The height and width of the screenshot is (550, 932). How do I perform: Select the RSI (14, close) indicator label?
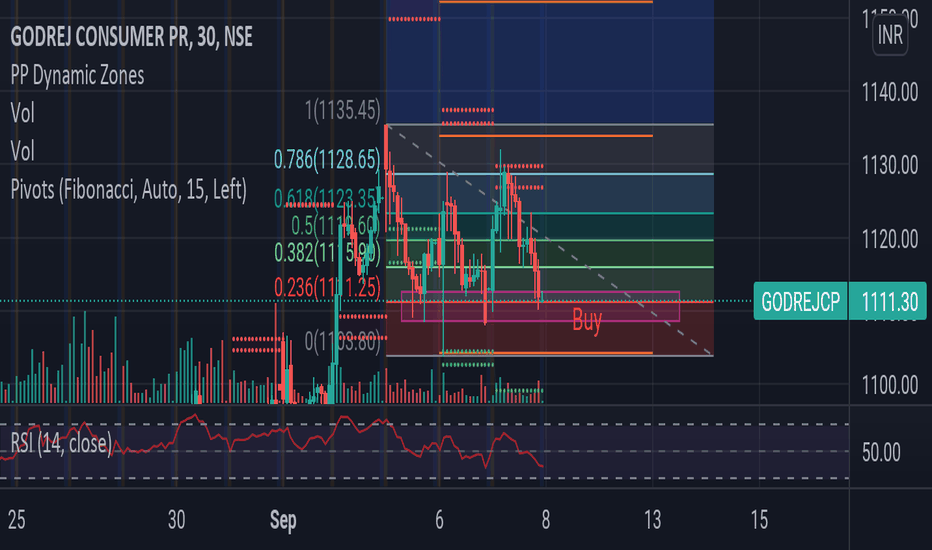pos(61,443)
